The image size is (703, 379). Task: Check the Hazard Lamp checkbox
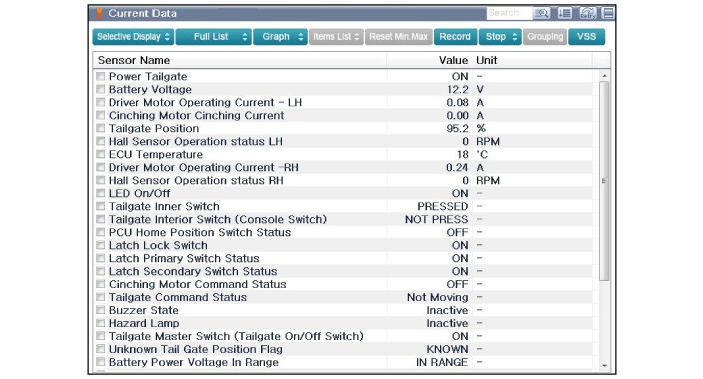100,323
